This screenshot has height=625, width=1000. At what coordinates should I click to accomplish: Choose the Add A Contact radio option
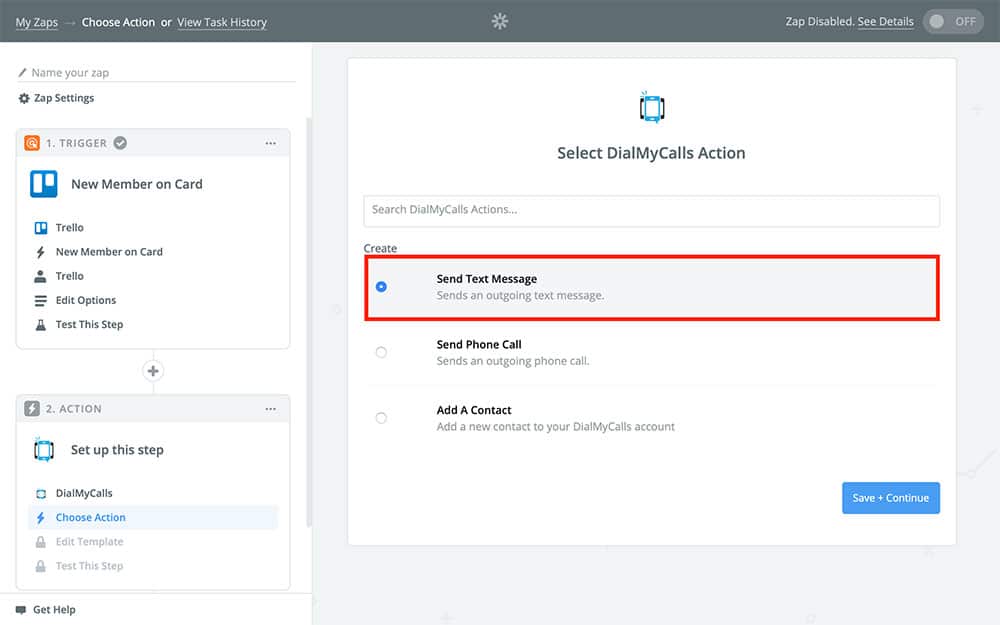381,418
